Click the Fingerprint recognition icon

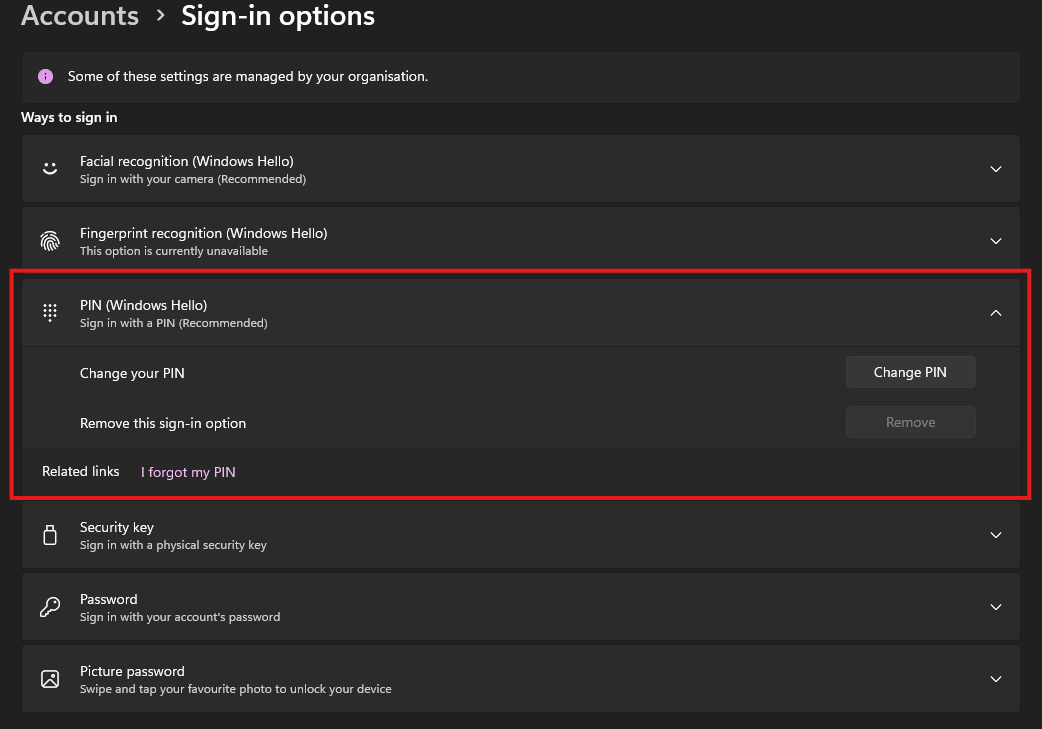(x=50, y=241)
